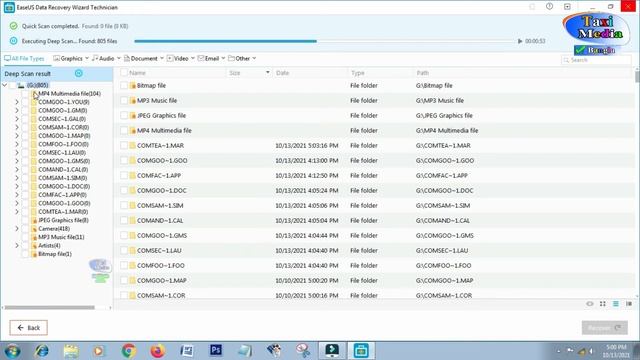
Task: Sort by the Date column header
Action: pyautogui.click(x=282, y=73)
